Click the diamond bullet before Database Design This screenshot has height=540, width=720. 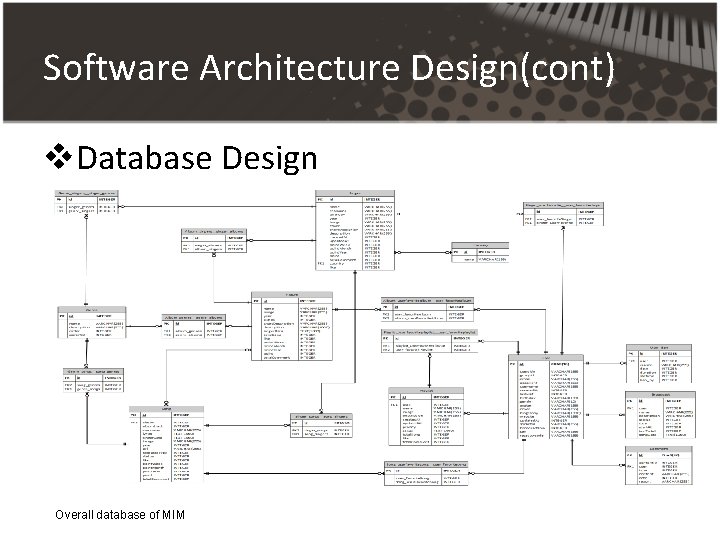pyautogui.click(x=59, y=157)
